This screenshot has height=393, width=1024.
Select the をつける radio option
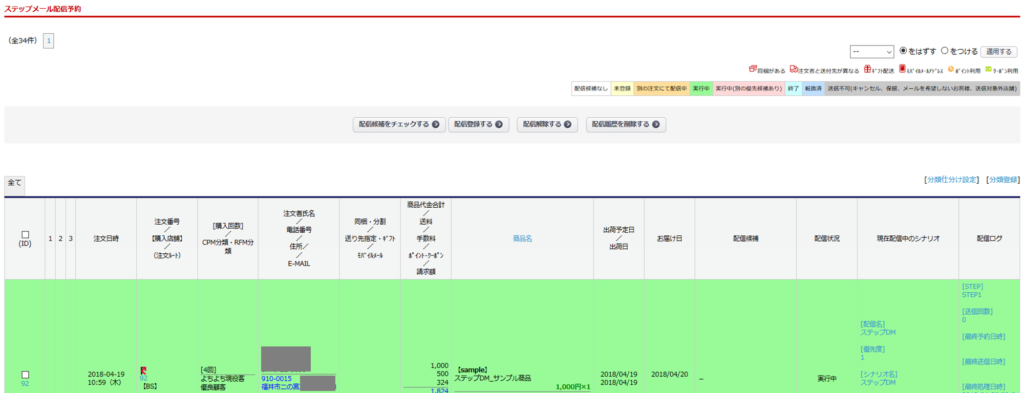(944, 51)
